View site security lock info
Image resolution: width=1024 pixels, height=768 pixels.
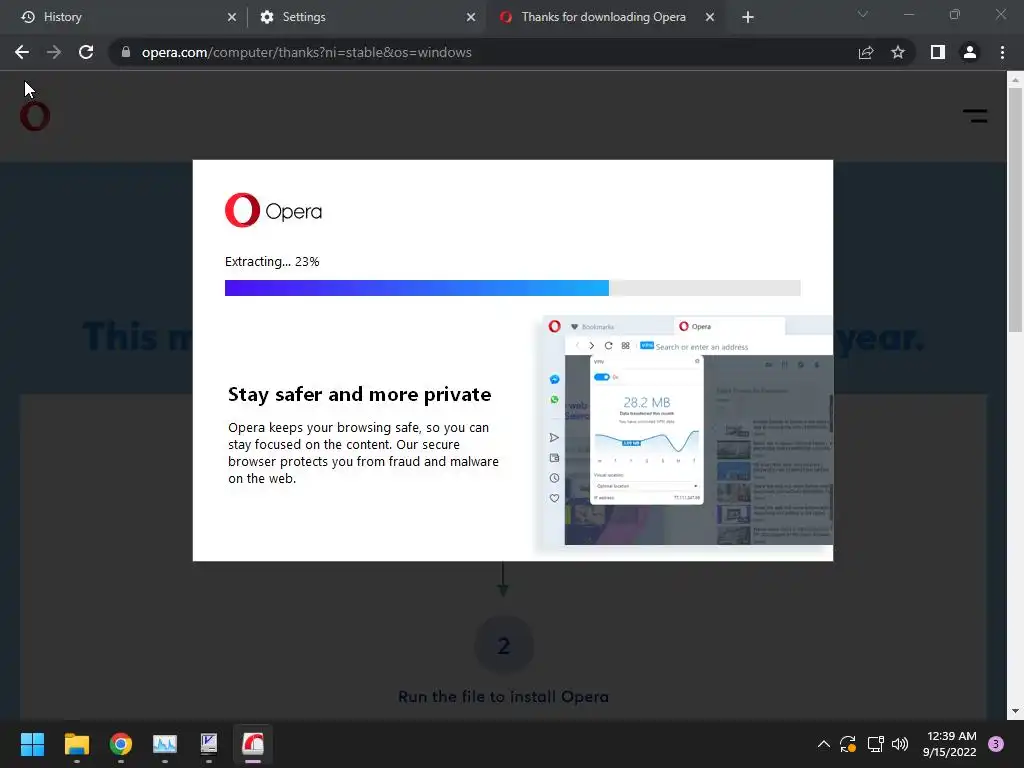point(126,52)
